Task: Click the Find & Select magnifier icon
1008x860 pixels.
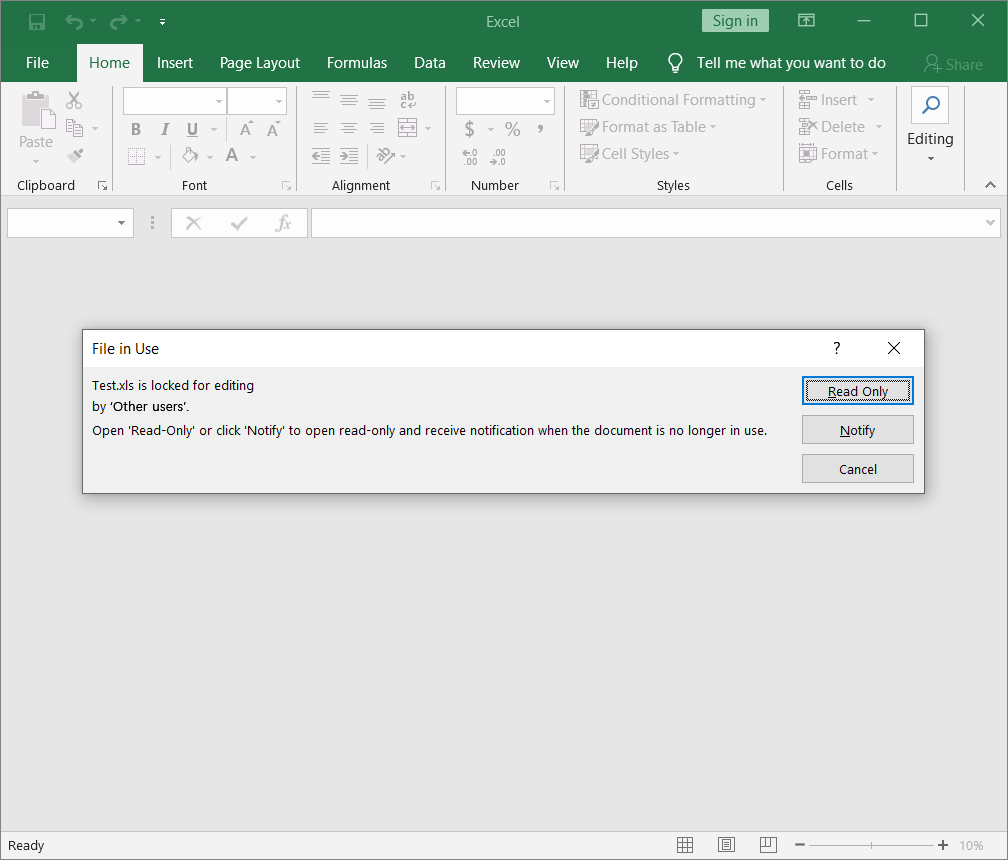Action: (930, 105)
